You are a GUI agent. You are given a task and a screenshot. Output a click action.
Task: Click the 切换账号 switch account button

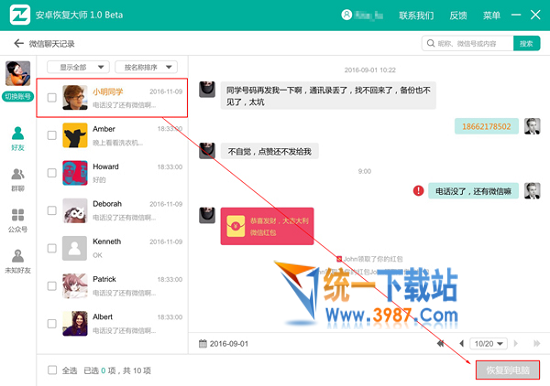coord(18,96)
